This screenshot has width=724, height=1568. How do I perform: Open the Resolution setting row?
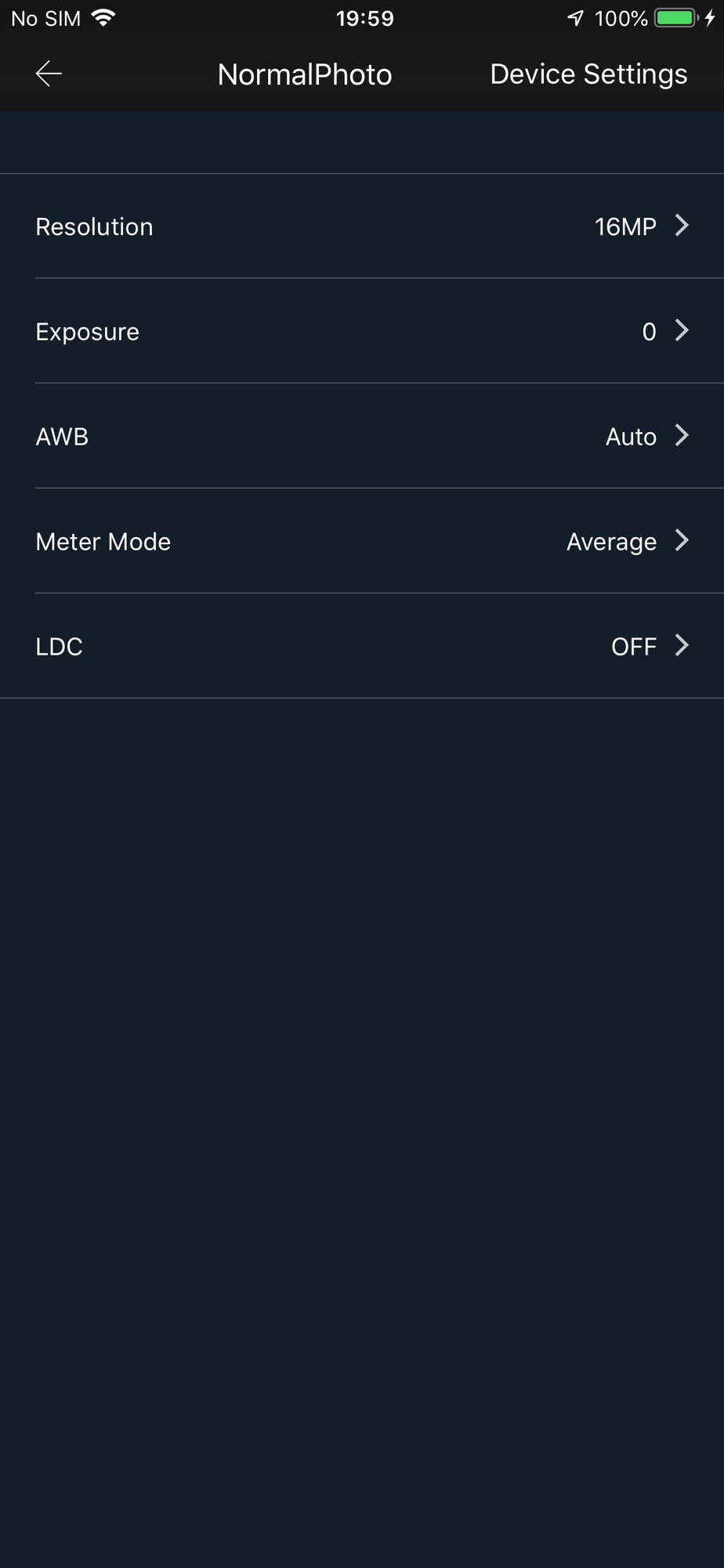tap(94, 227)
